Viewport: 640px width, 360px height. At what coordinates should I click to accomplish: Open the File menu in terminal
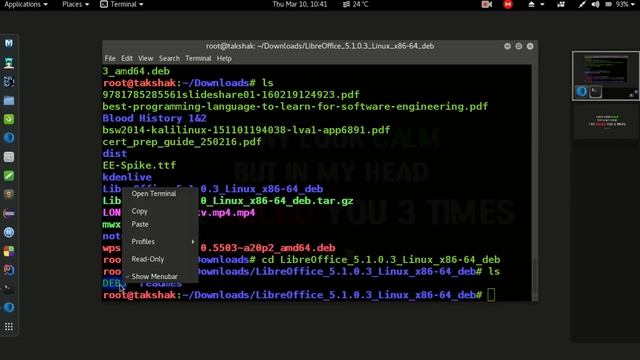pyautogui.click(x=110, y=58)
